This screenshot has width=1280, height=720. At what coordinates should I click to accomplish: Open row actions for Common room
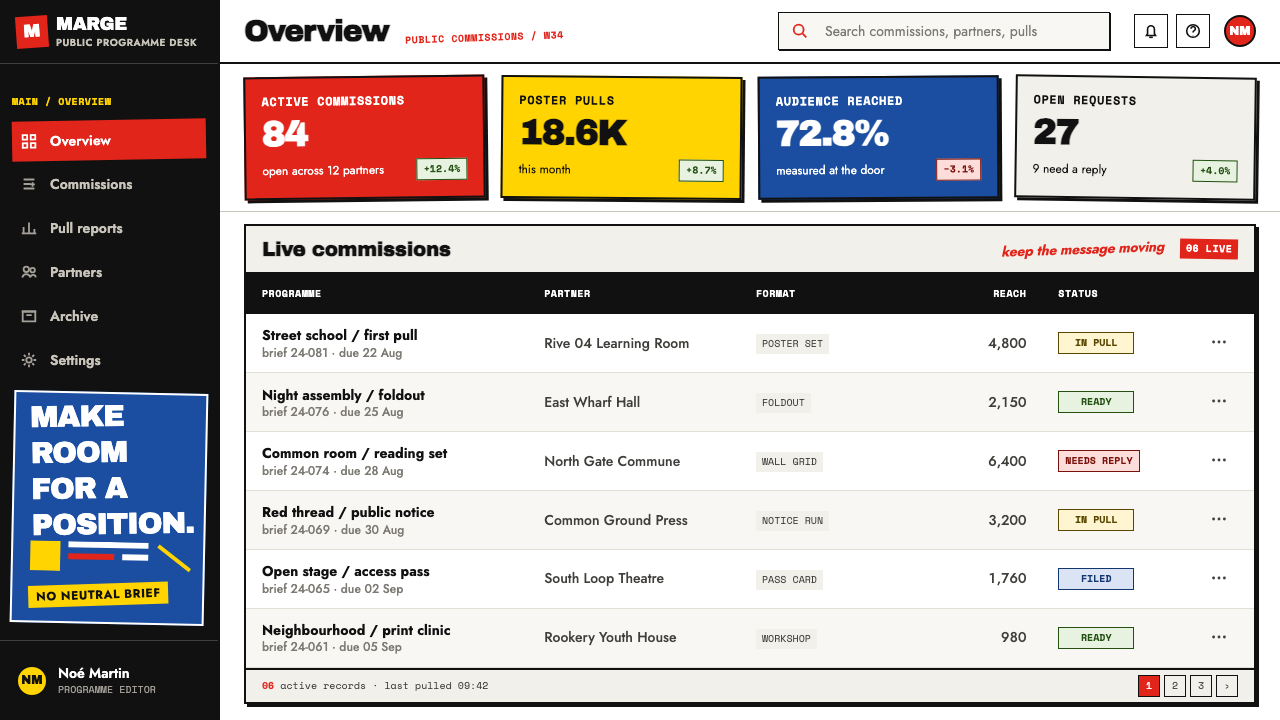(x=1218, y=460)
